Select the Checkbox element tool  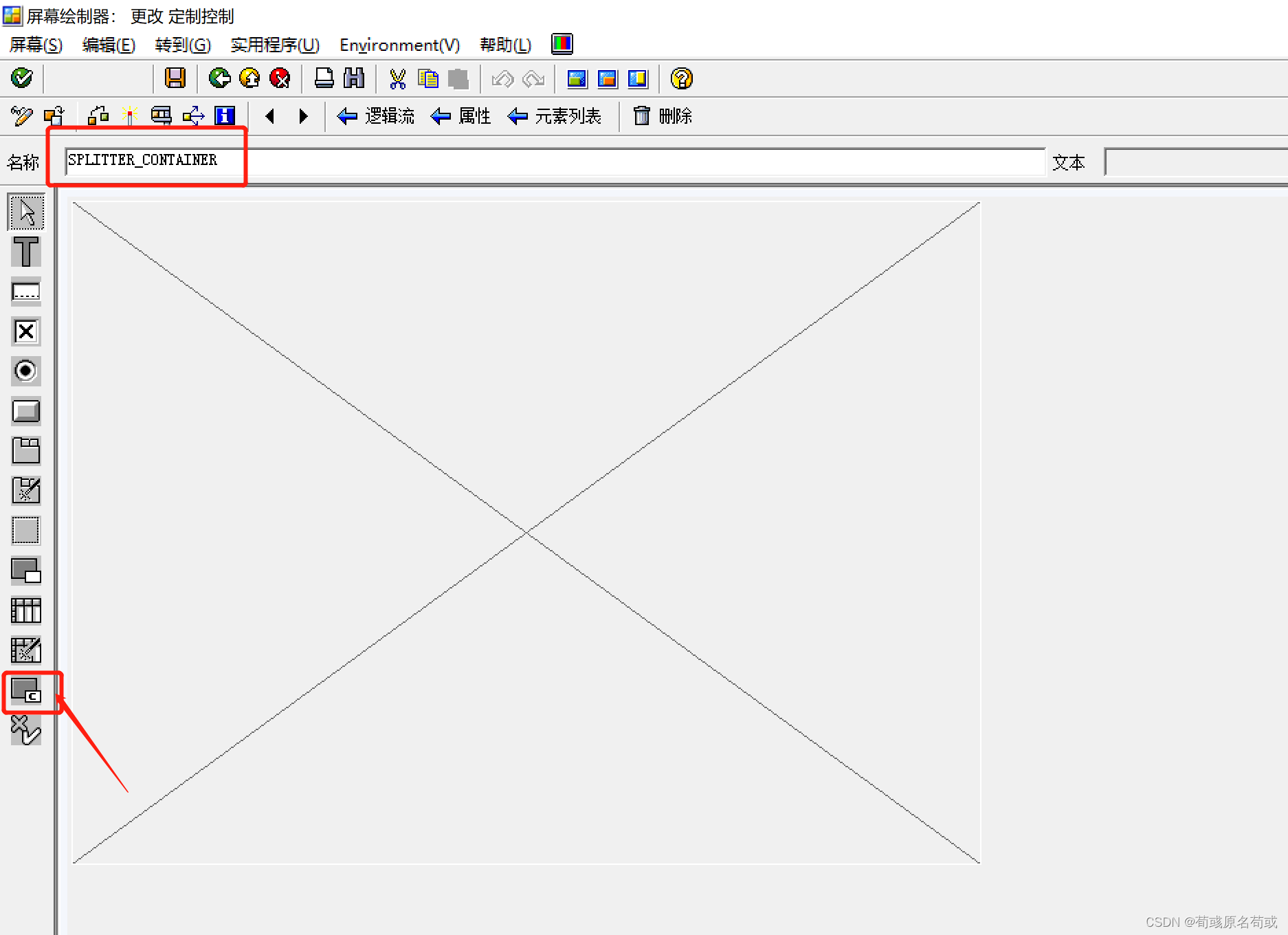click(26, 331)
